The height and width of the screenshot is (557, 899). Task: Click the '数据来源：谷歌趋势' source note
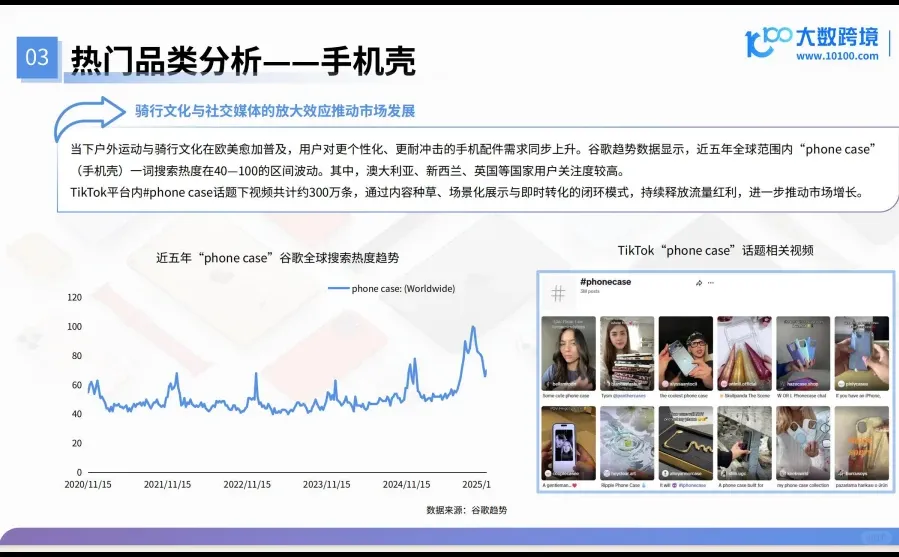467,510
